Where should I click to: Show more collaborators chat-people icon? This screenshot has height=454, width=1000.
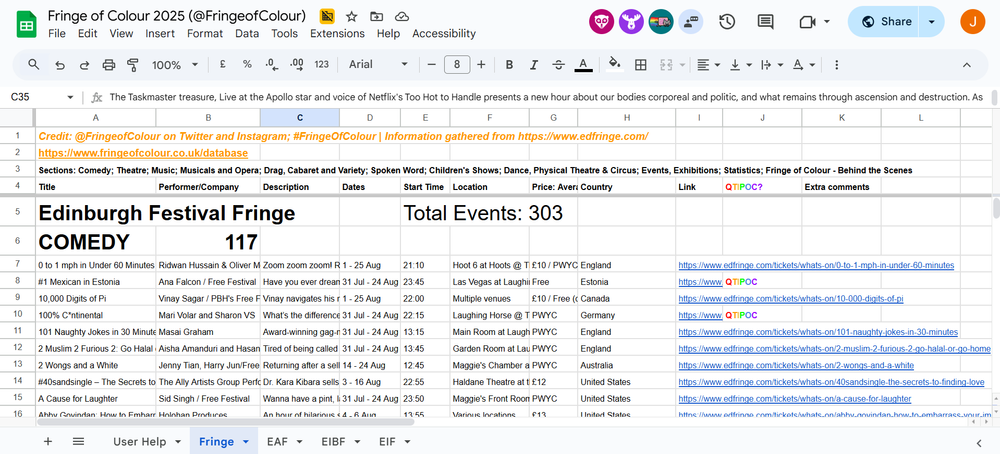(x=691, y=22)
